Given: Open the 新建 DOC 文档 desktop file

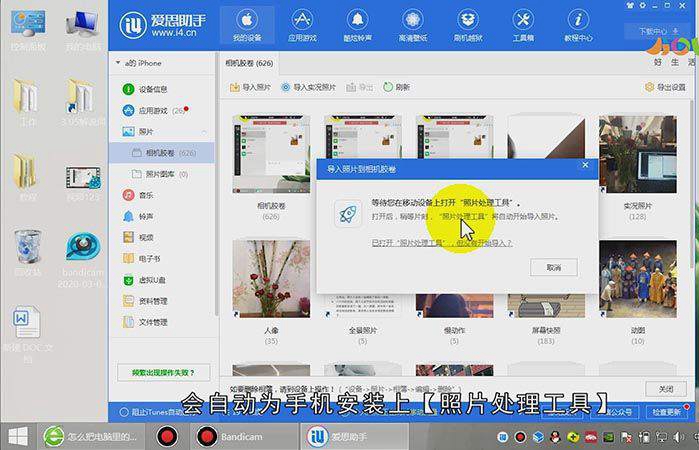Looking at the screenshot, I should pos(28,334).
